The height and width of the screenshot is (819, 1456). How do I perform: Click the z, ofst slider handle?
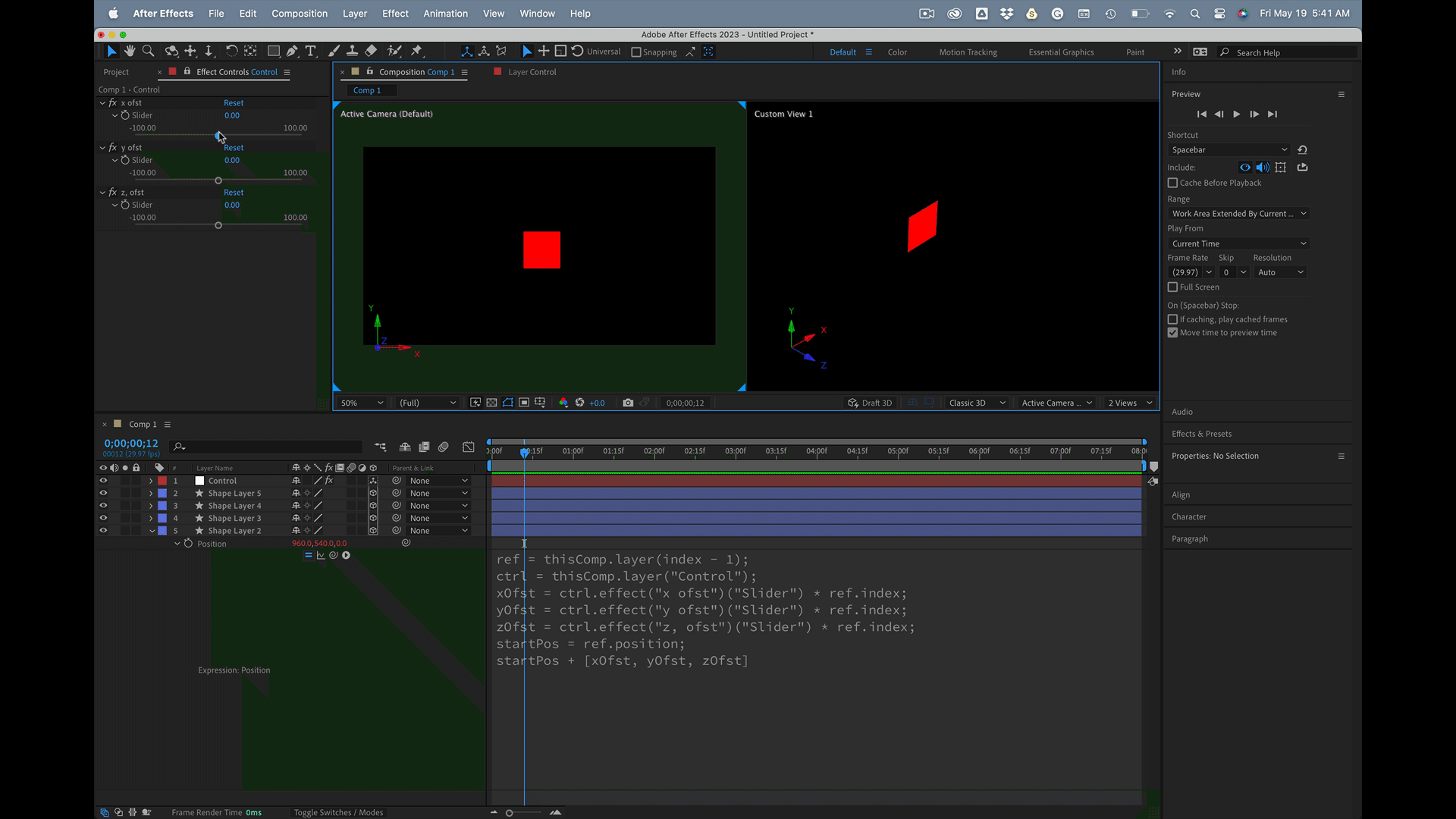click(x=218, y=225)
